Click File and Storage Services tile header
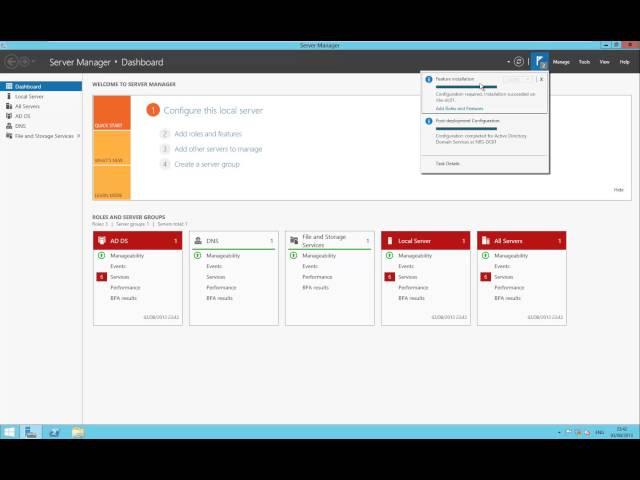The image size is (640, 480). [330, 241]
